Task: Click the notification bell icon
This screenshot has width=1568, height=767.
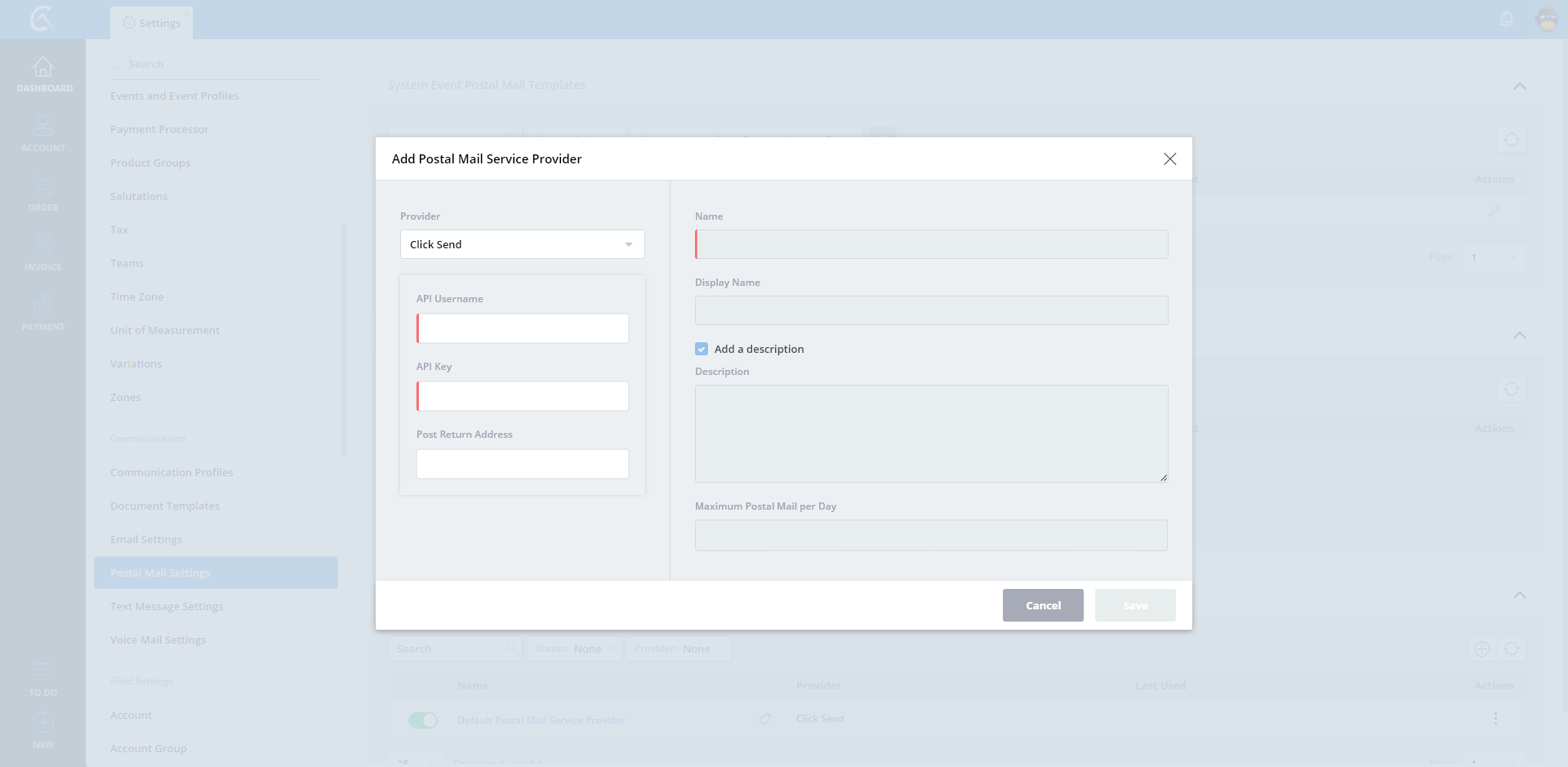Action: 1507,19
